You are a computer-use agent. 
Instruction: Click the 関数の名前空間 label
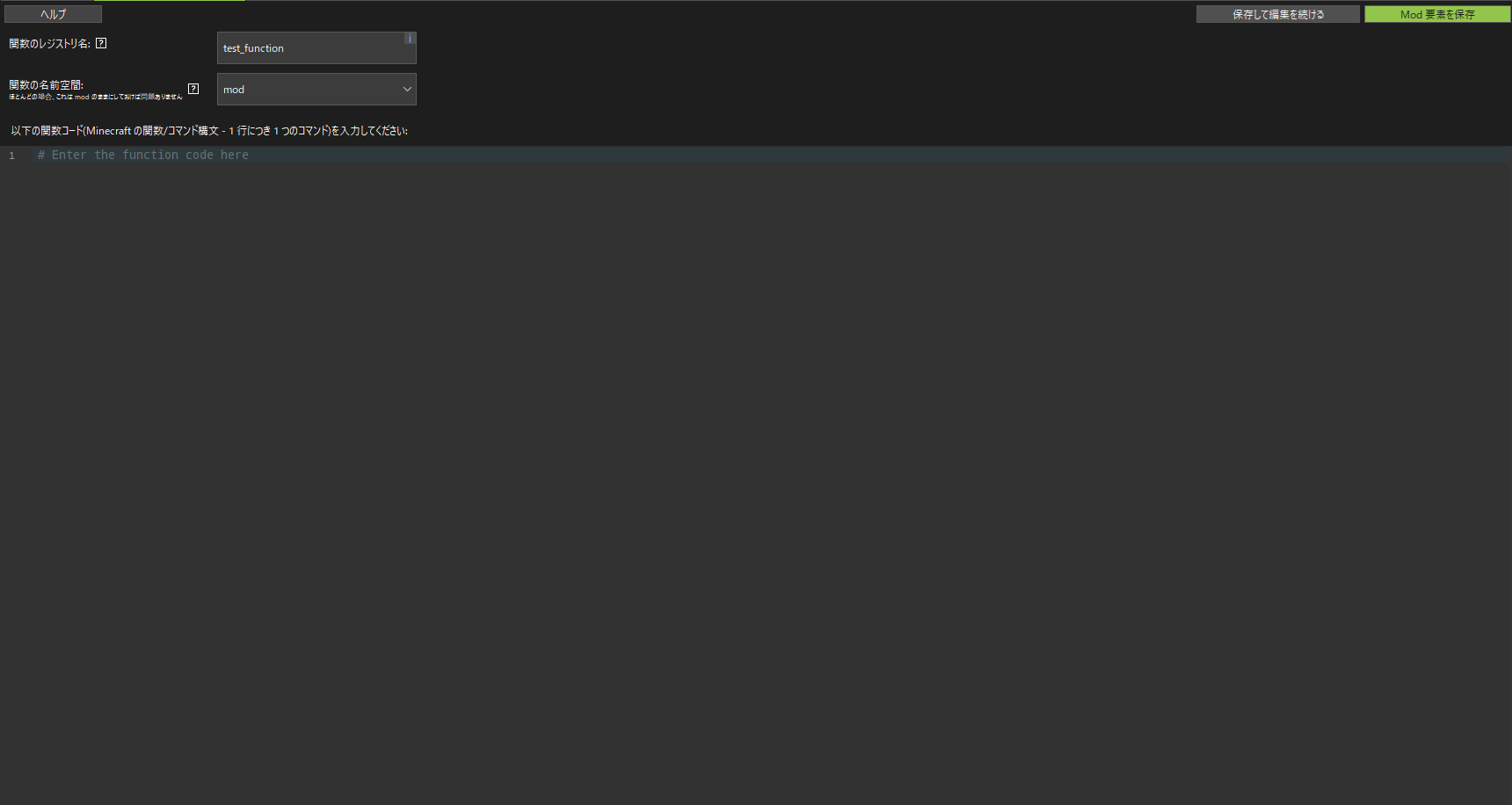pos(46,84)
